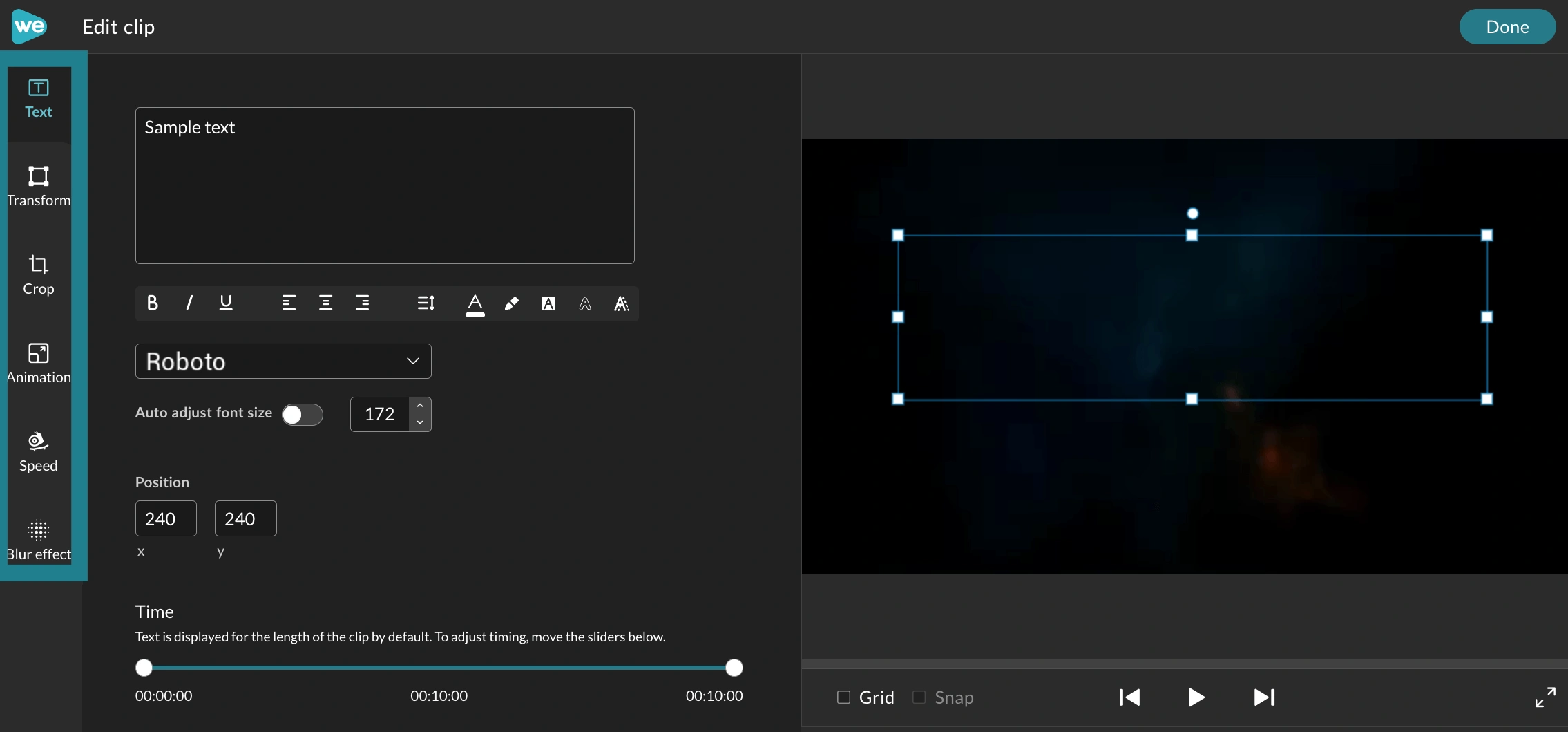Click the top-right resize handle of text box
Screen dimensions: 1568x732
point(1487,235)
